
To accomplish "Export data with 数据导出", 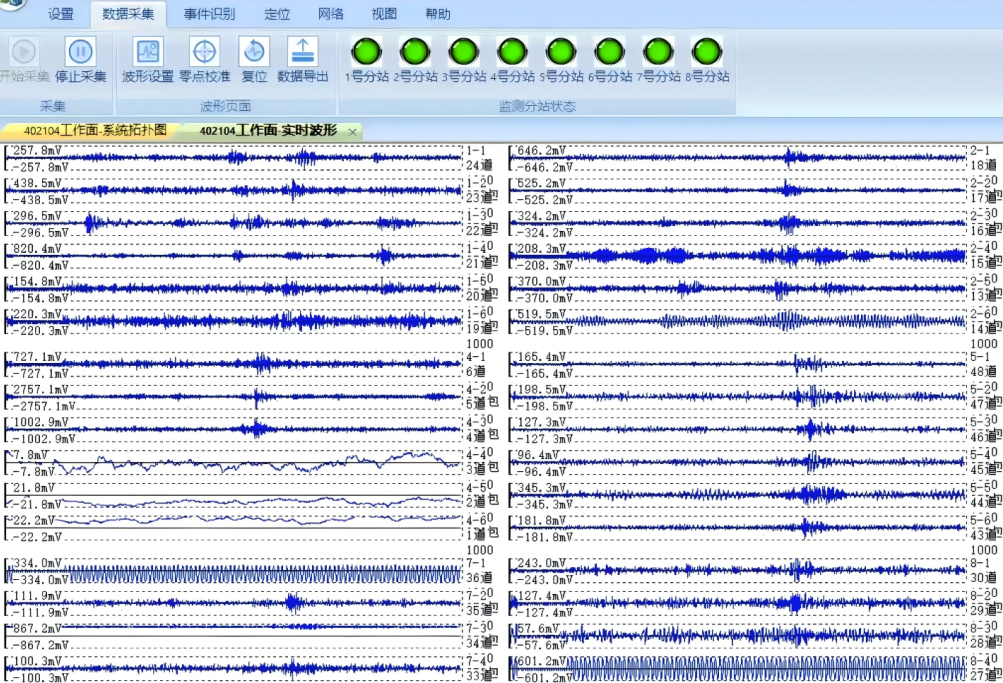I will (302, 52).
